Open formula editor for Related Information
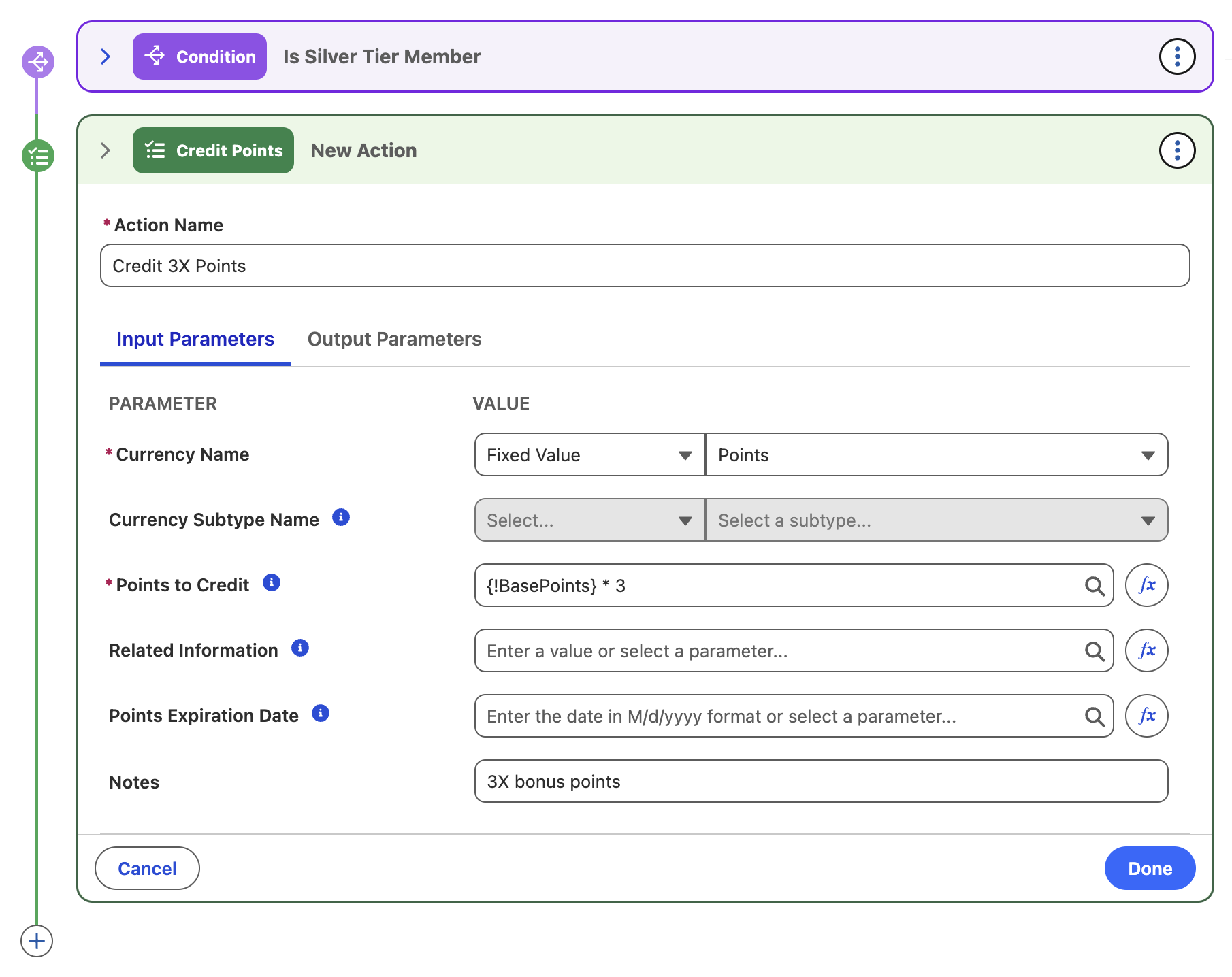Screen dimensions: 1232x977 click(1147, 650)
